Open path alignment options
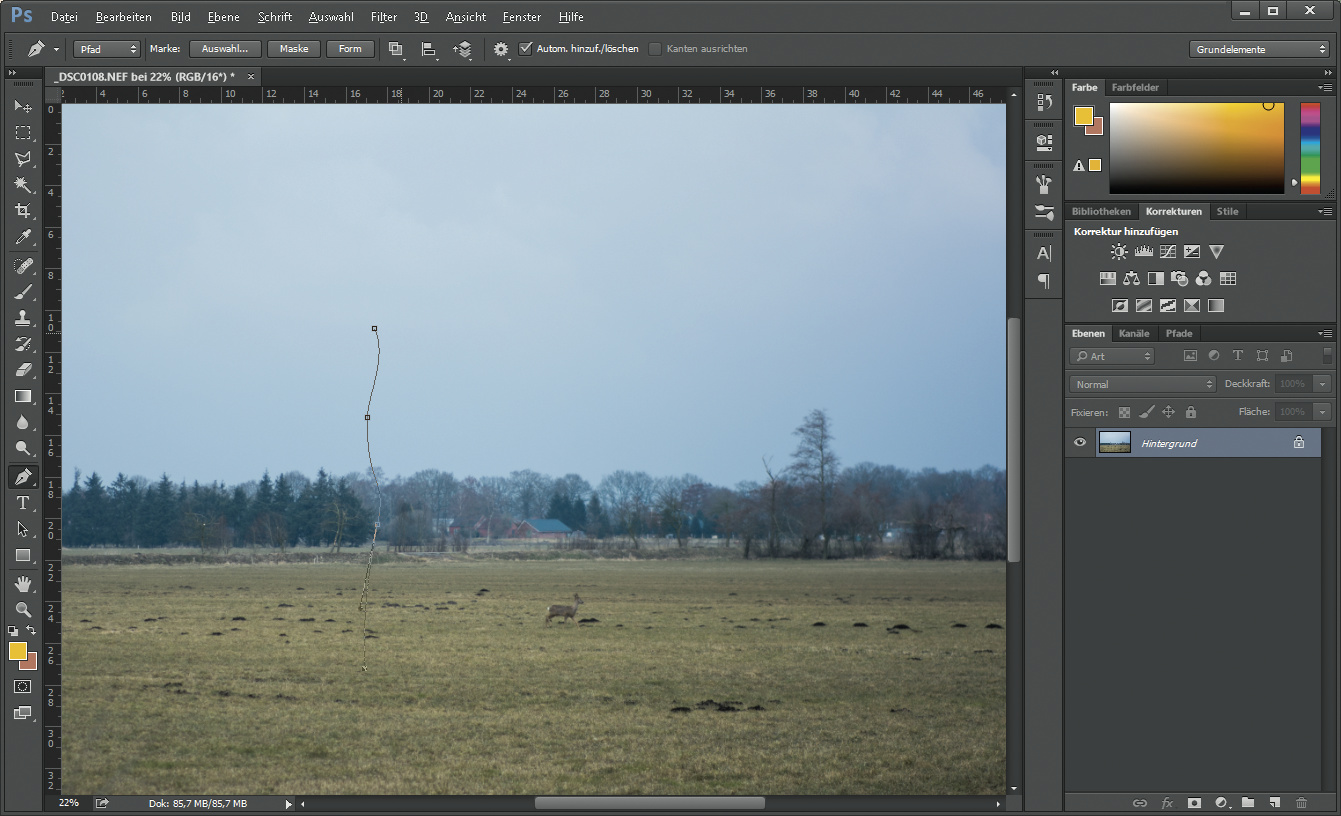 tap(429, 49)
